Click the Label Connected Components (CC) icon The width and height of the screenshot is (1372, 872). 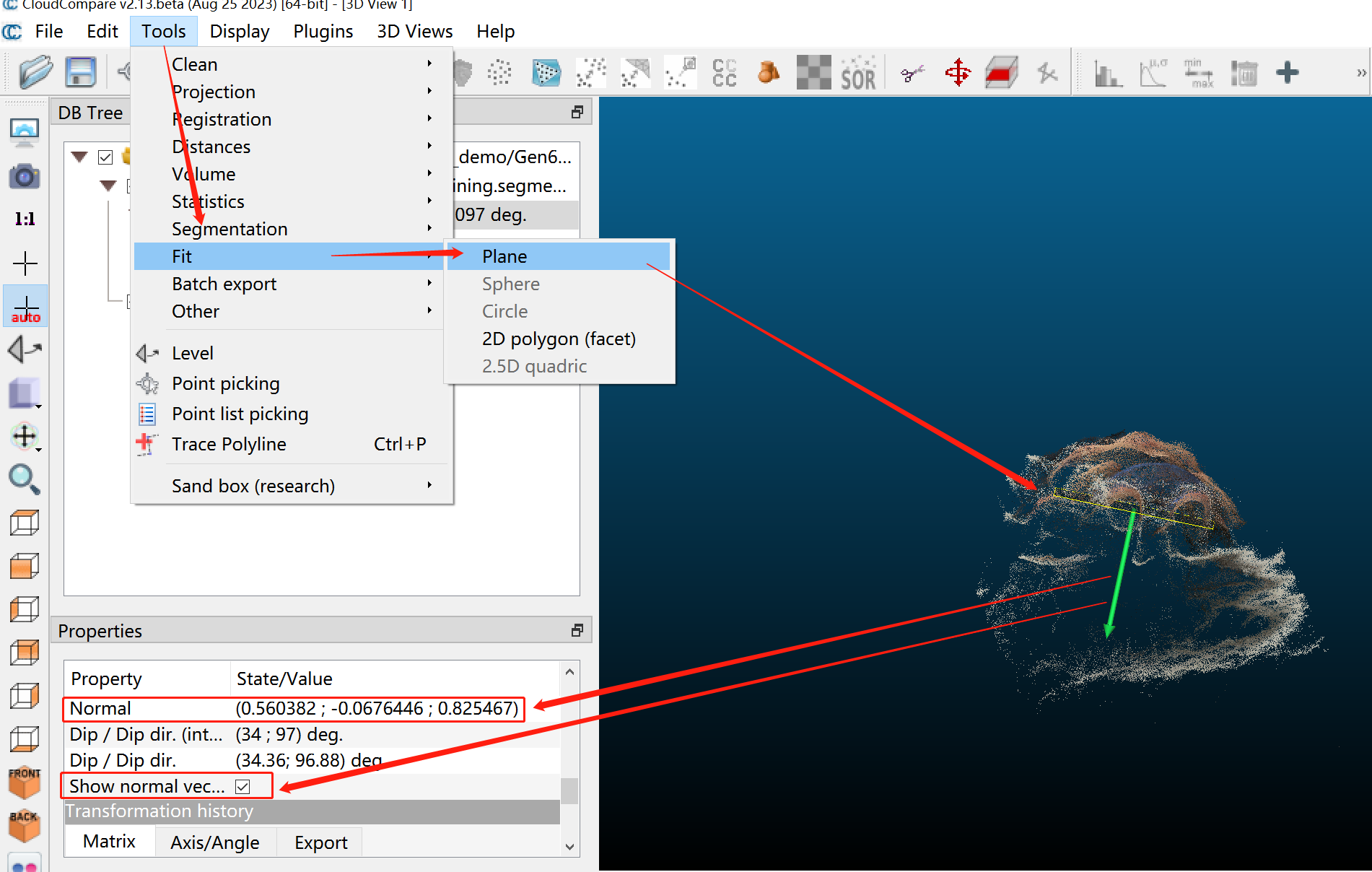pos(725,72)
